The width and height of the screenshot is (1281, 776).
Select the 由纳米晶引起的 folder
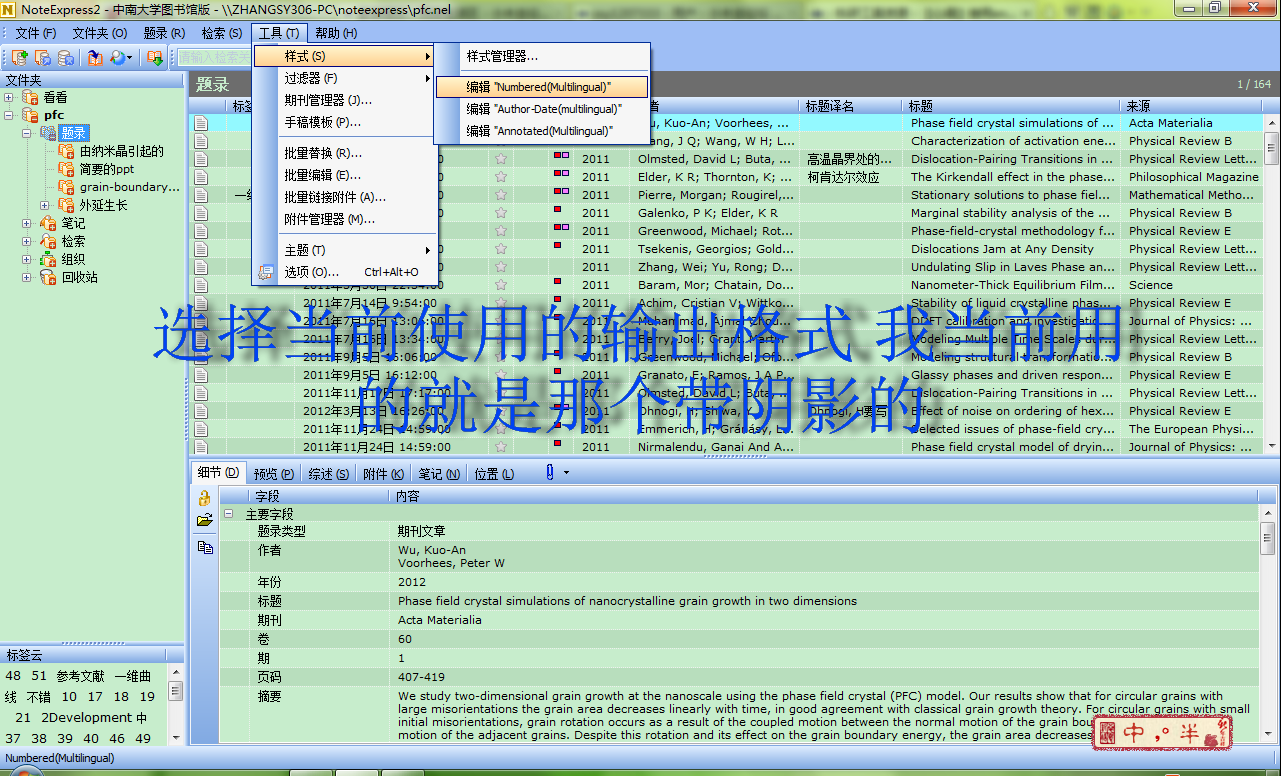[x=122, y=152]
